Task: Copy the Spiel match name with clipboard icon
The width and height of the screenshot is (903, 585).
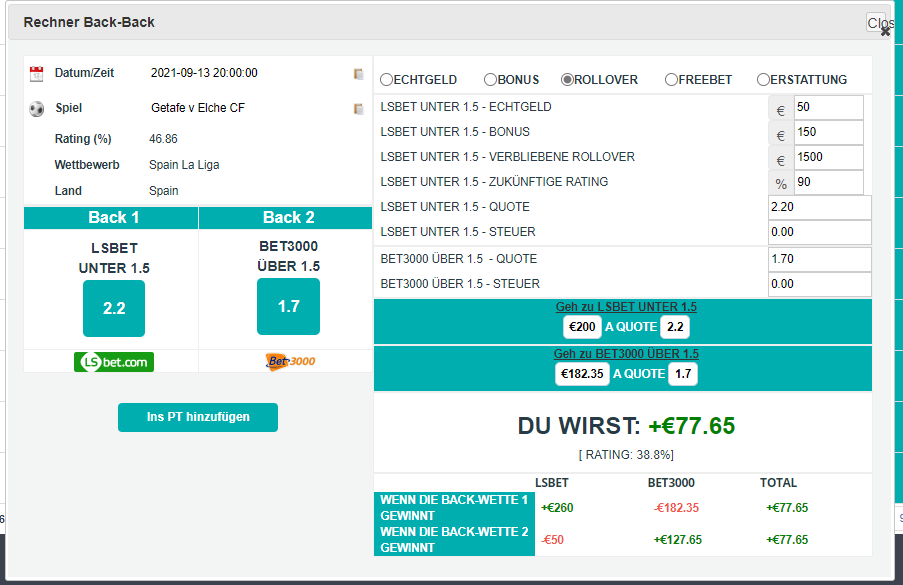Action: coord(358,109)
